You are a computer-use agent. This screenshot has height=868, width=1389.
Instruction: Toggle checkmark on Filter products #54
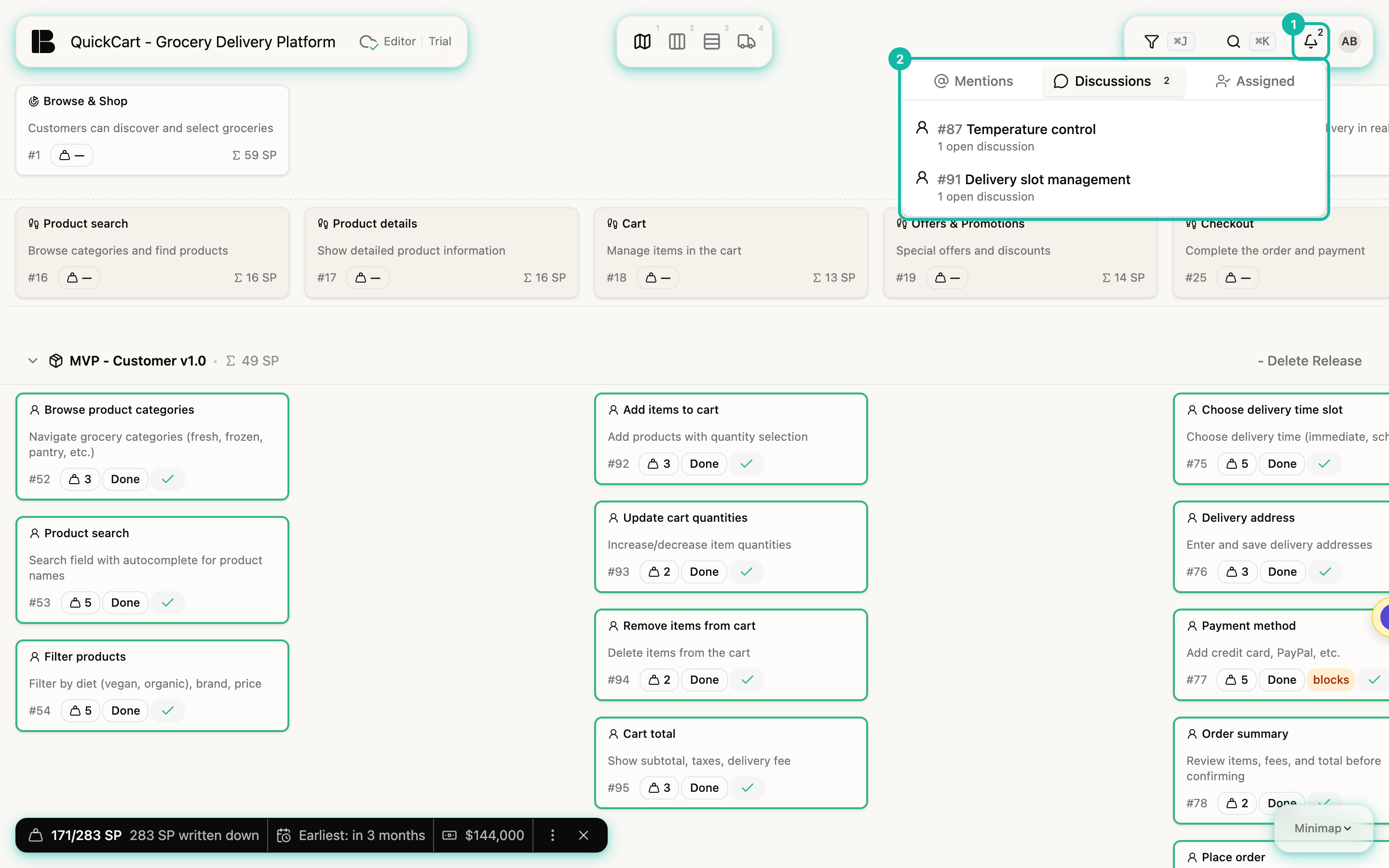[x=168, y=711]
